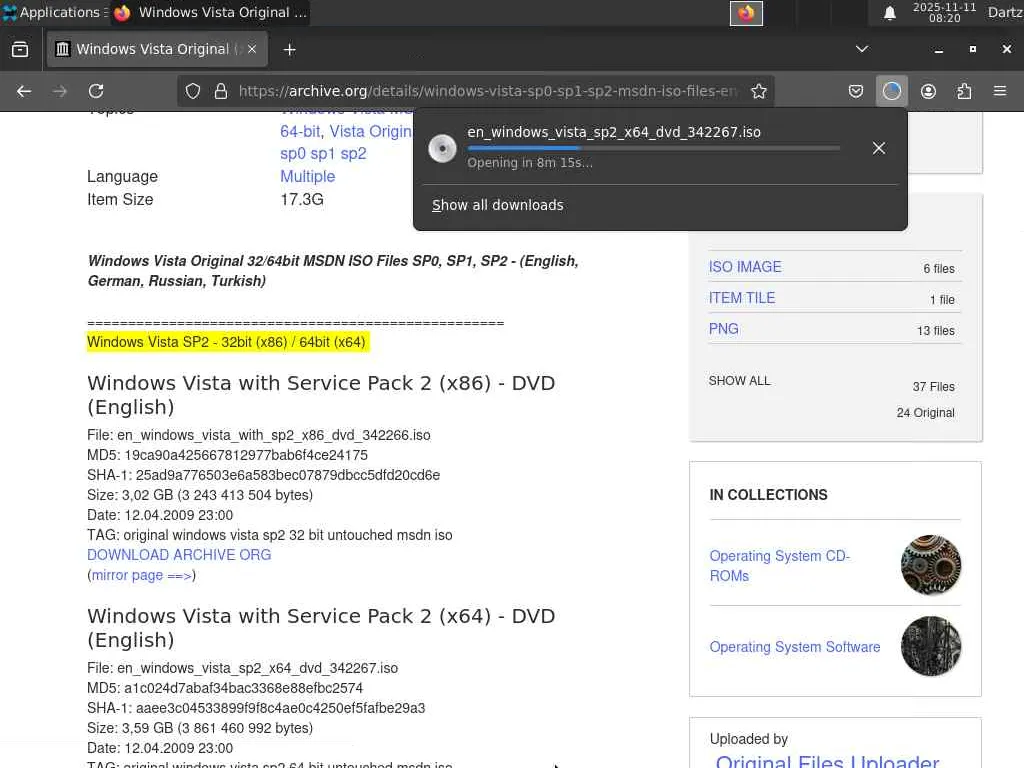This screenshot has width=1024, height=768.
Task: Click the DOWNLOAD ARCHIVE ORG link
Action: [179, 555]
